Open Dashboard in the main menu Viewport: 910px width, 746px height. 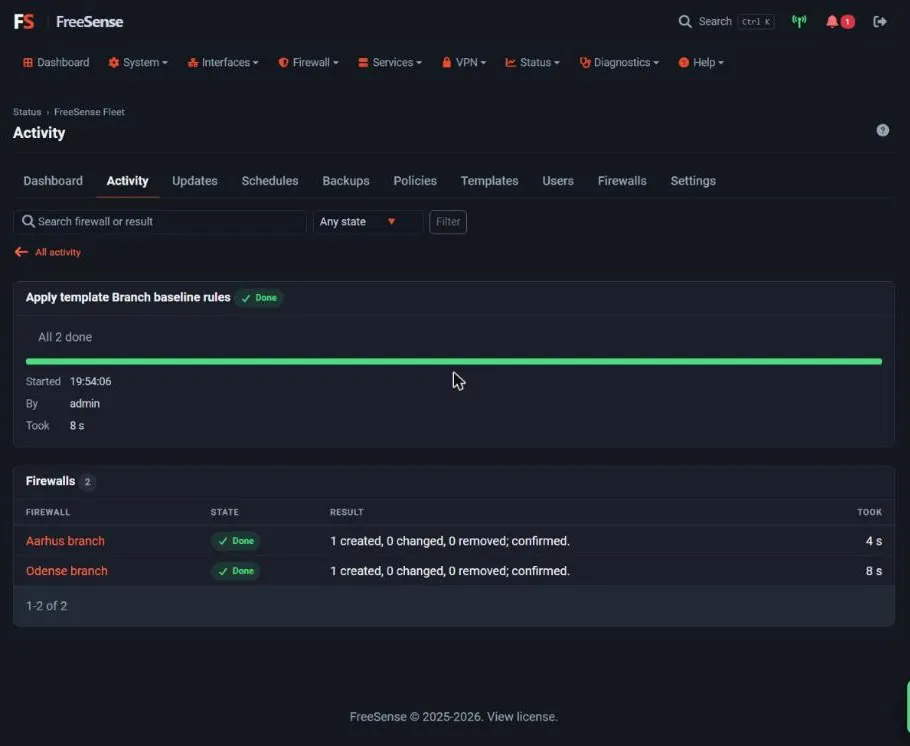(56, 62)
